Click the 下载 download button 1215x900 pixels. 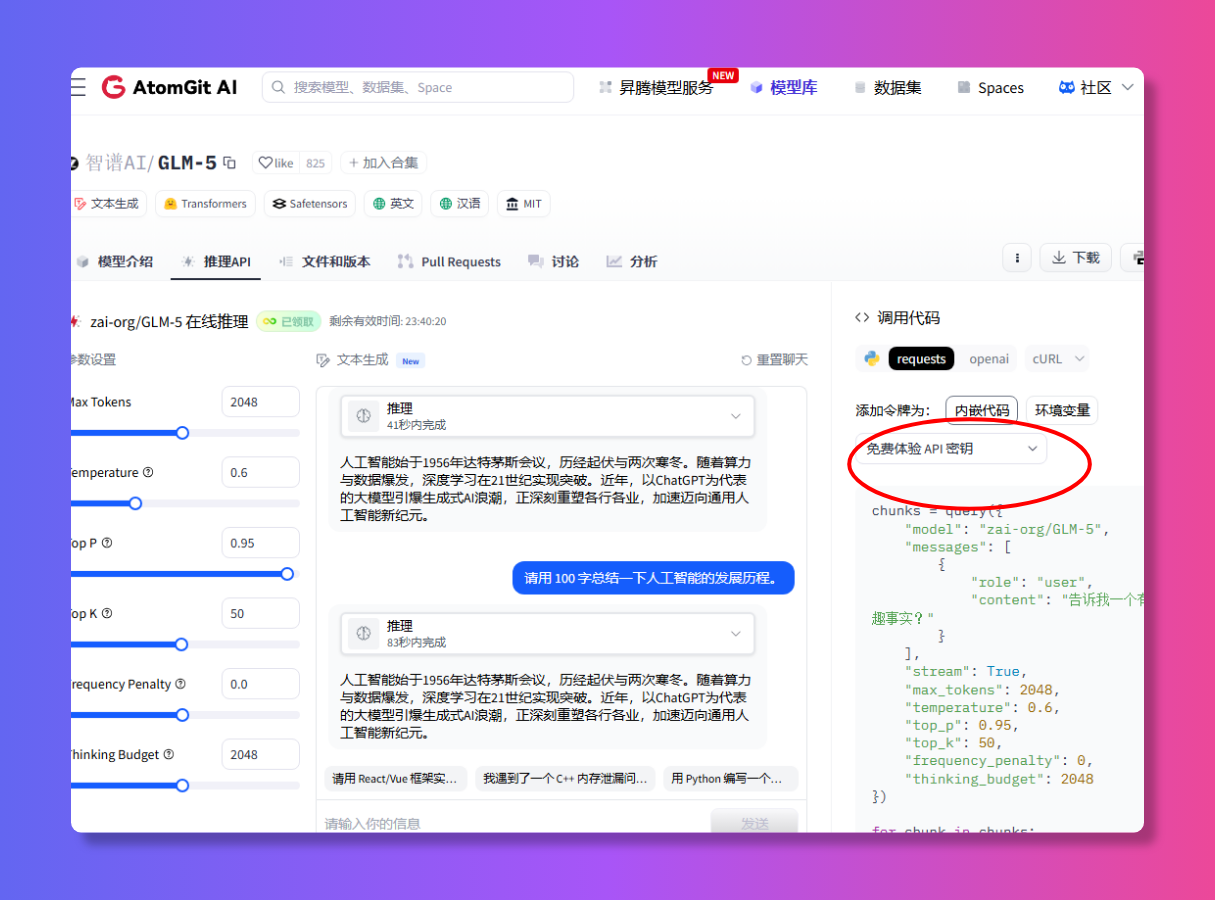tap(1075, 257)
